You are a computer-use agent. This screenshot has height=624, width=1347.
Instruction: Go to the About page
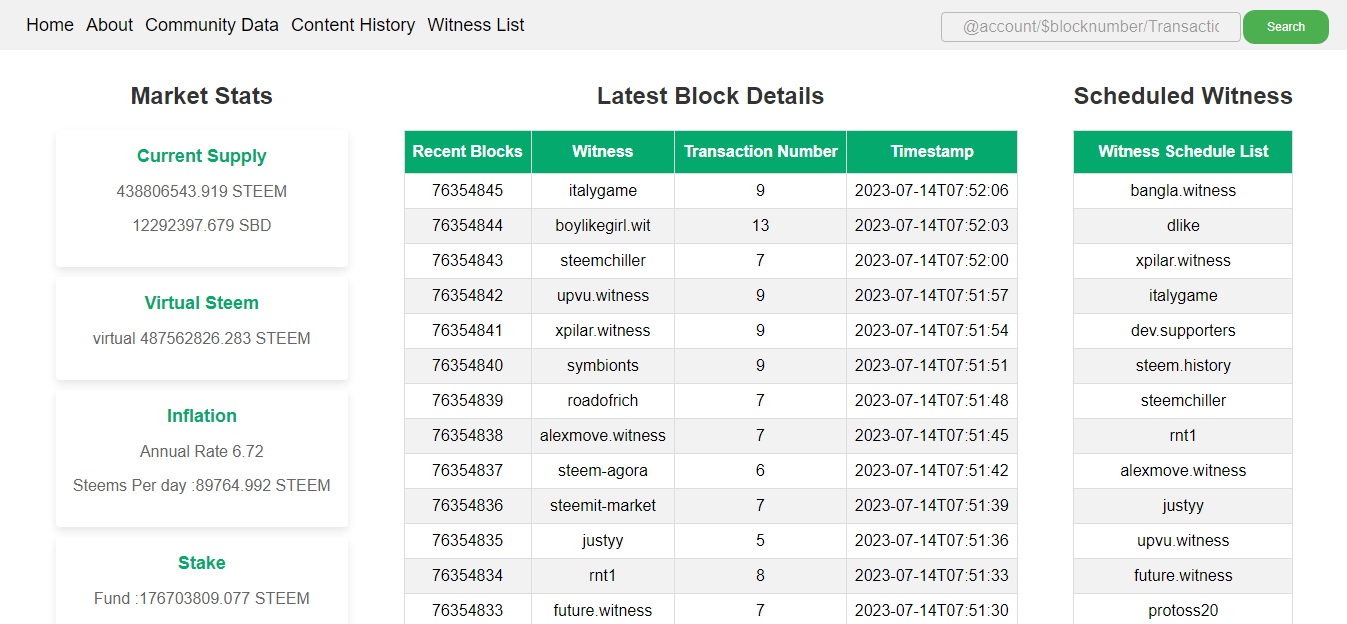pyautogui.click(x=109, y=25)
